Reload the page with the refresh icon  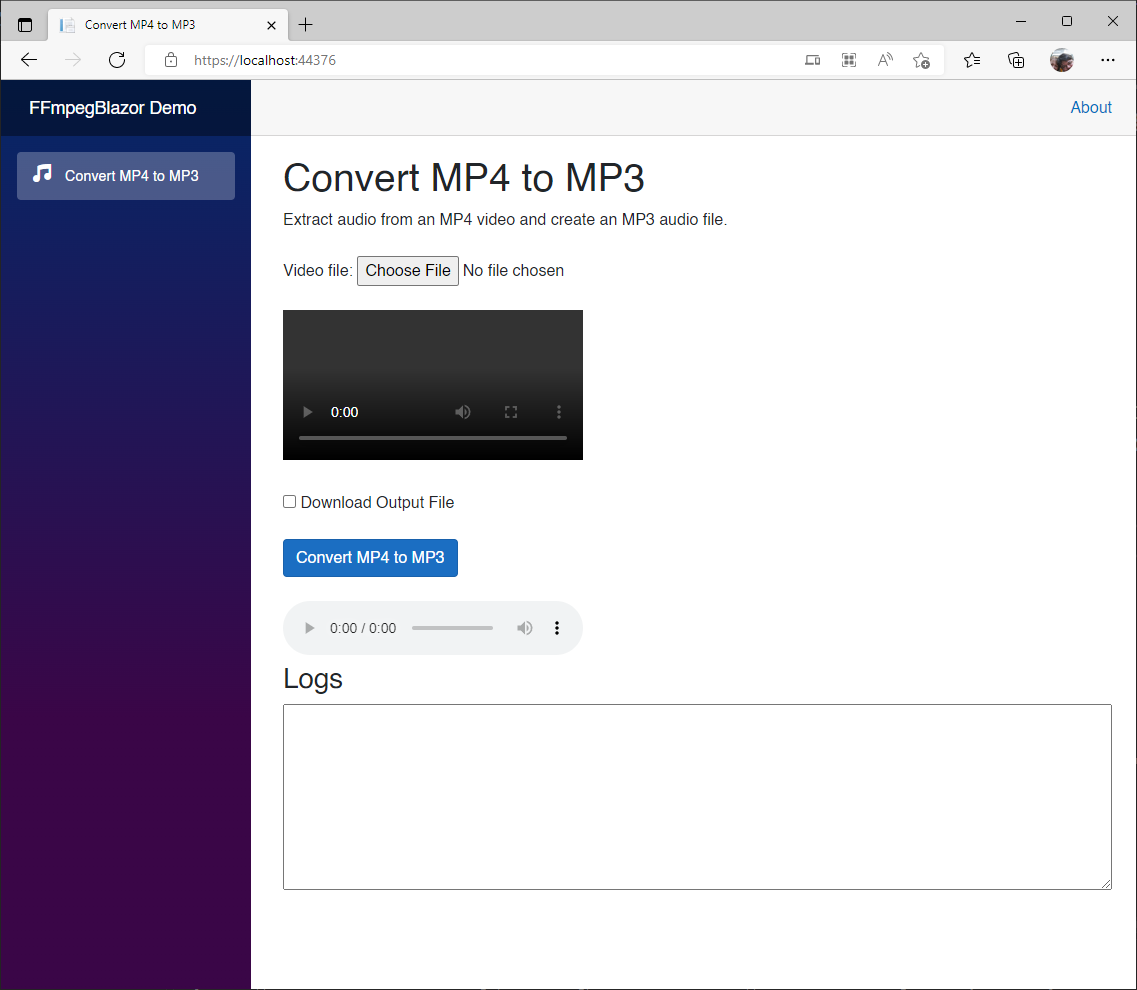pyautogui.click(x=117, y=60)
